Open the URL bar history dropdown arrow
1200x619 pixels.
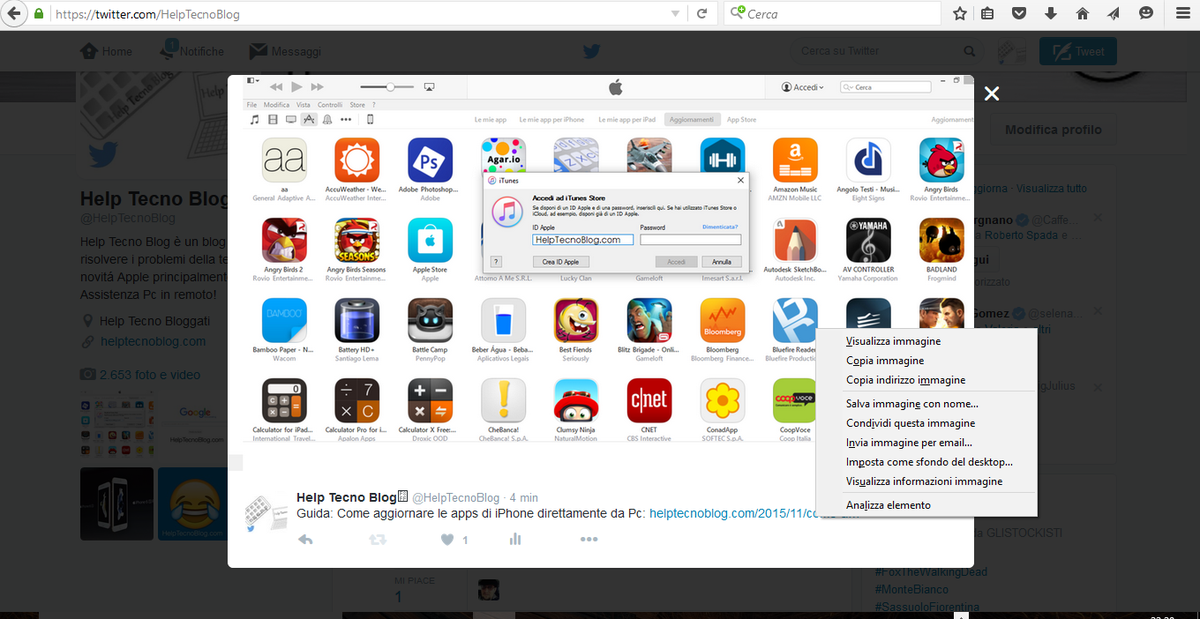pyautogui.click(x=676, y=14)
